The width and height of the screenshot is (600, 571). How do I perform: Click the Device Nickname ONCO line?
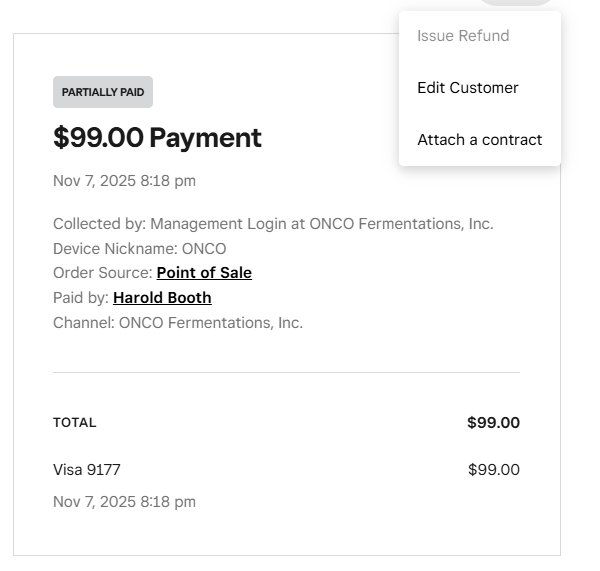[x=140, y=249]
